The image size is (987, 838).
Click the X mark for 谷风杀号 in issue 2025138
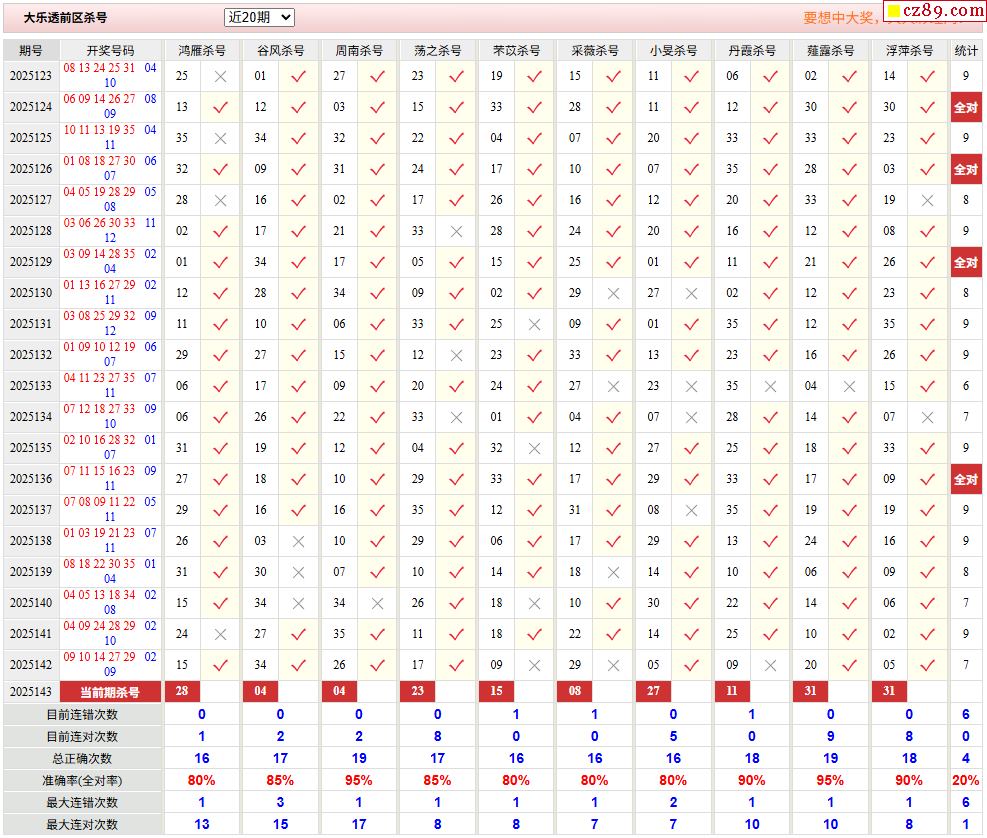click(298, 541)
